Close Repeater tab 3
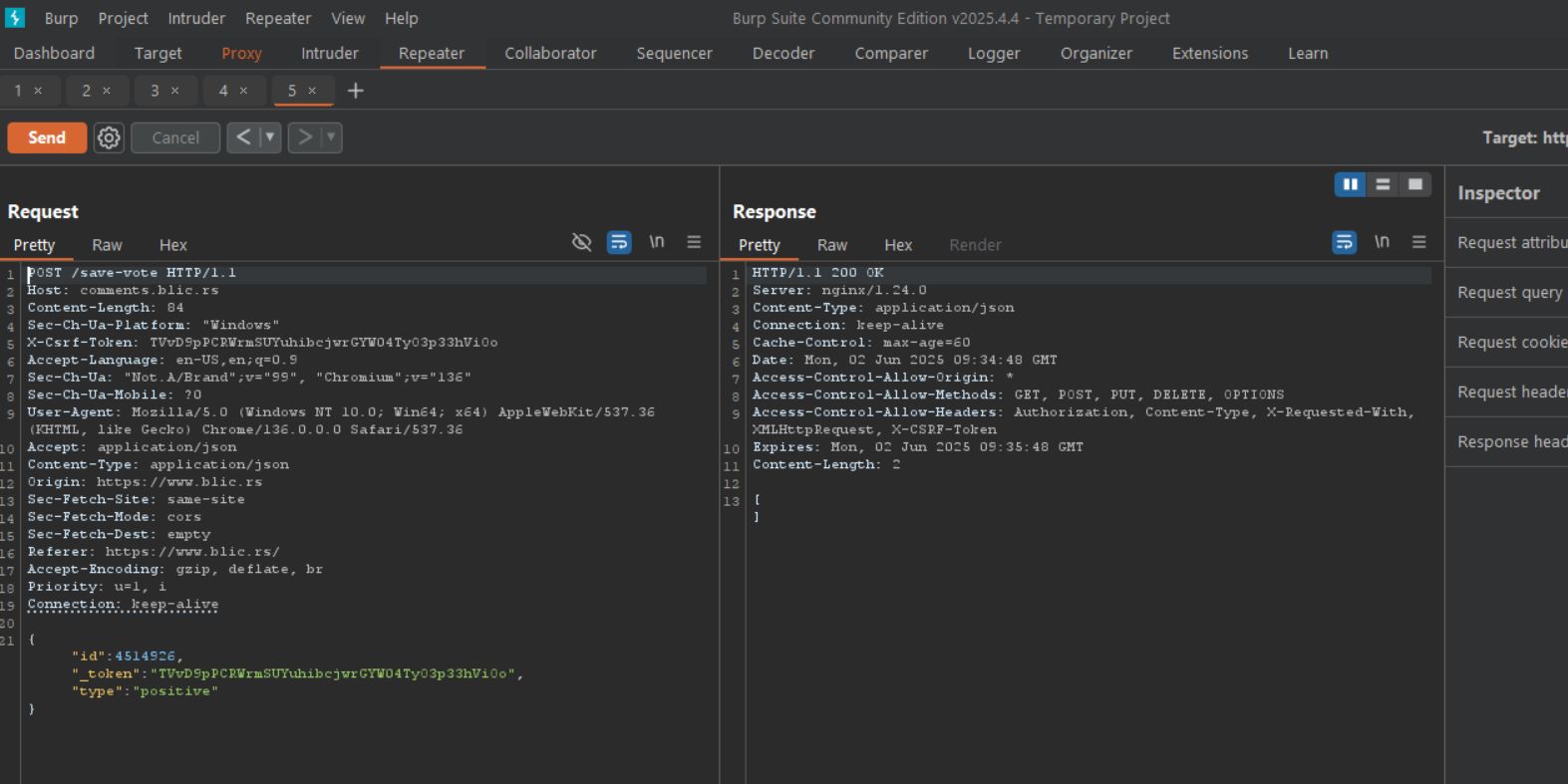Image resolution: width=1568 pixels, height=784 pixels. (175, 91)
